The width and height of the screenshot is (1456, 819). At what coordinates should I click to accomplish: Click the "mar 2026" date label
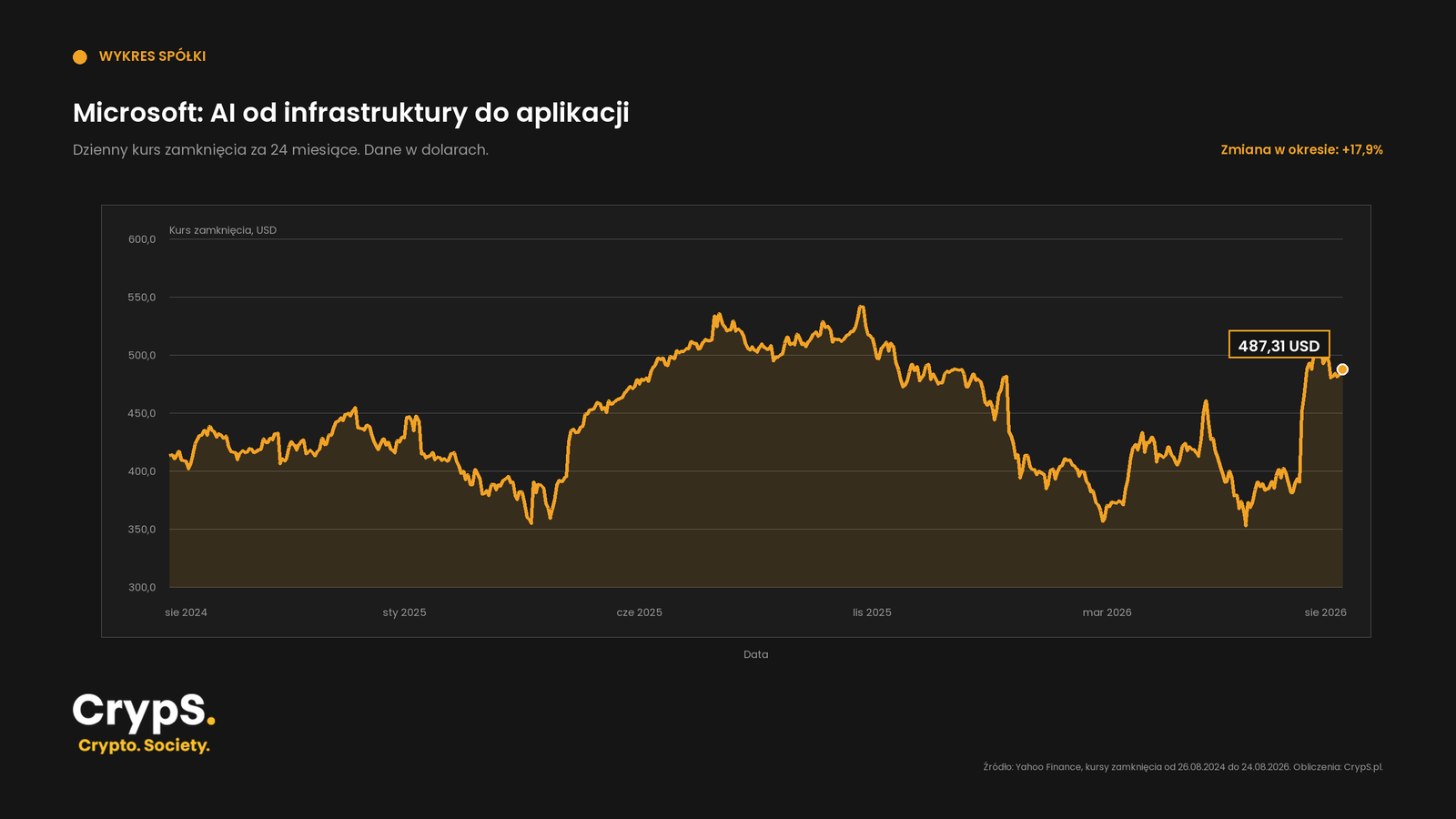pyautogui.click(x=1107, y=612)
